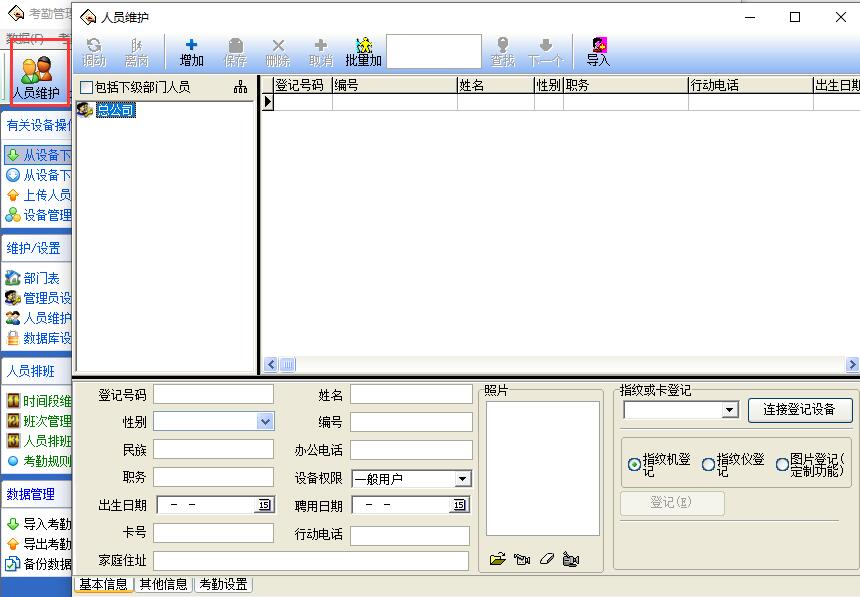Click the 导入 import icon

click(598, 52)
